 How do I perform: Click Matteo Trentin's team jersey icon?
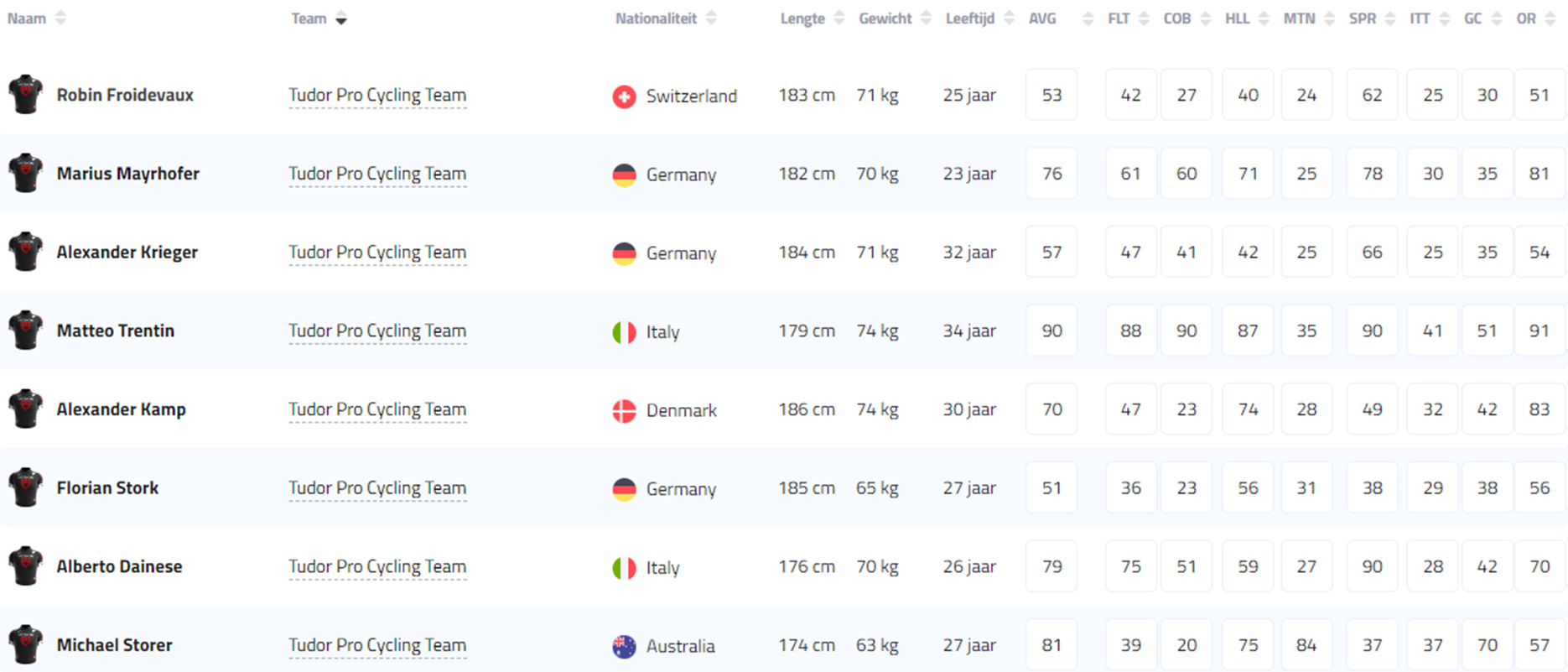[x=26, y=331]
